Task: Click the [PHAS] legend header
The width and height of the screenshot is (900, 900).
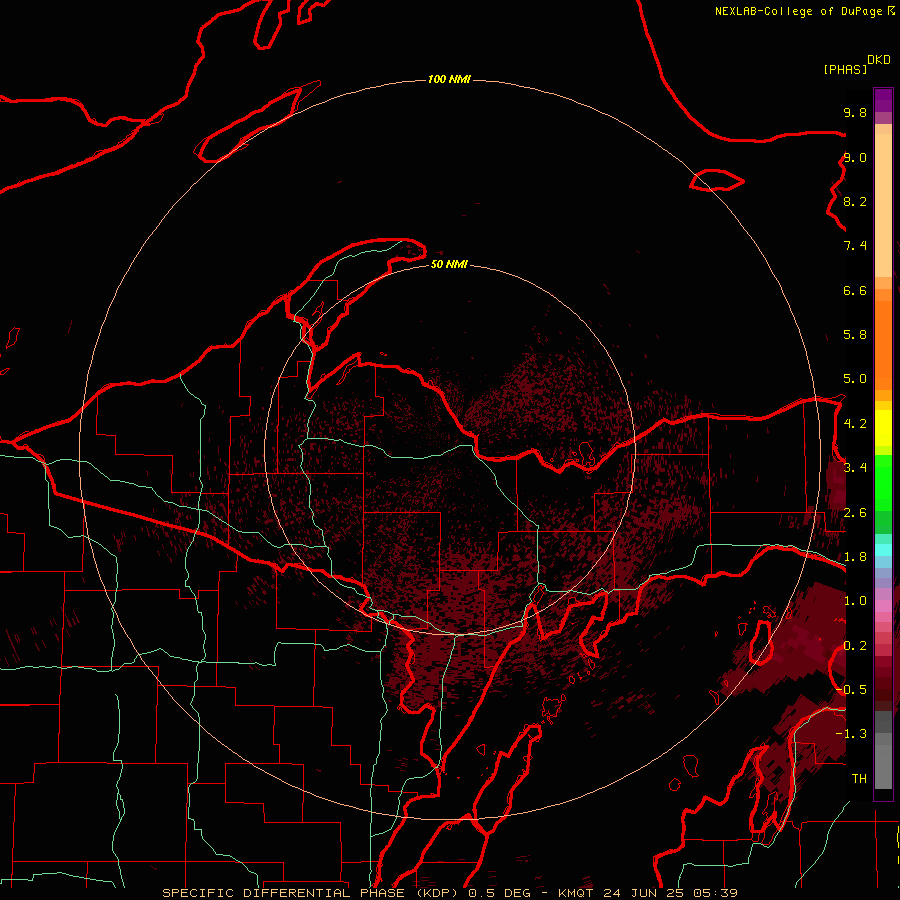Action: (845, 69)
